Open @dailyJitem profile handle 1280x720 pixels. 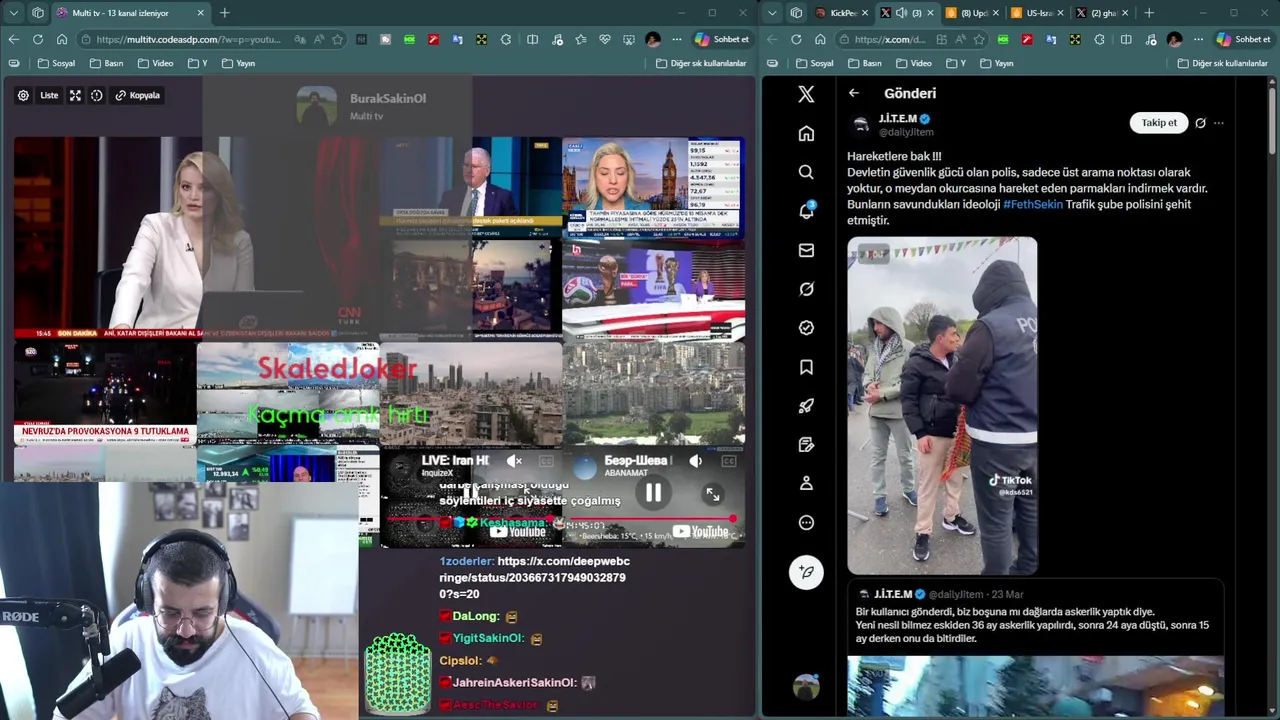point(906,132)
